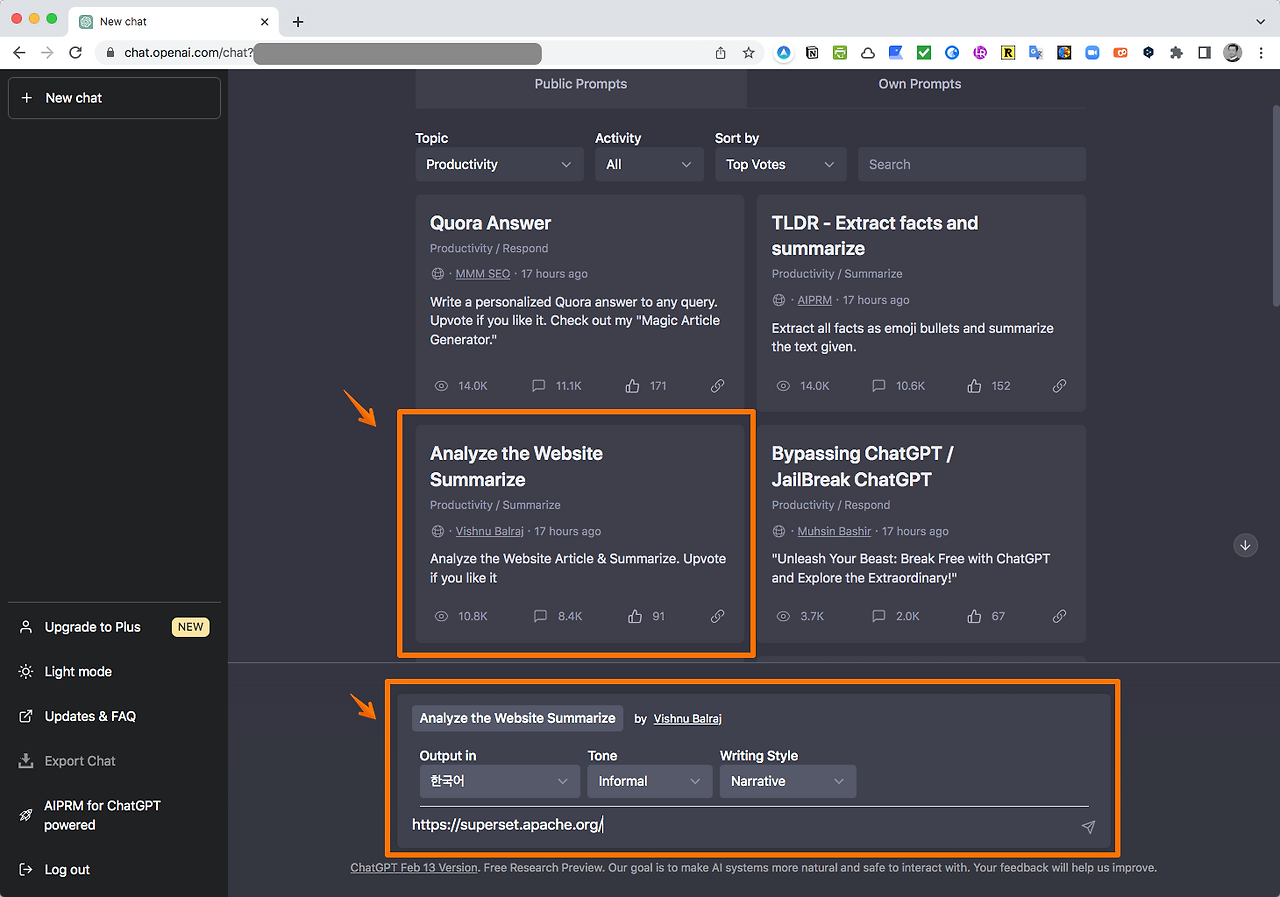The width and height of the screenshot is (1280, 897).
Task: Click the views eye icon on TLDR card
Action: click(784, 386)
